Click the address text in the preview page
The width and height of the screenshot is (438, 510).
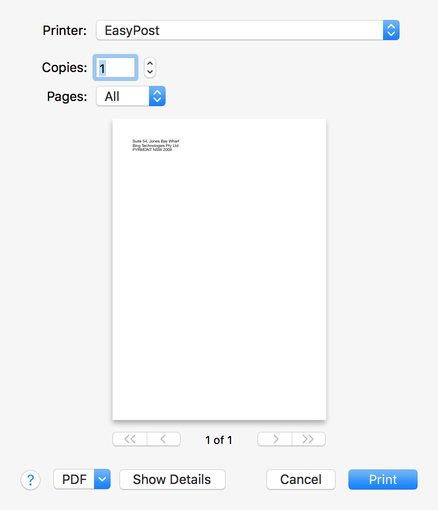[x=156, y=145]
